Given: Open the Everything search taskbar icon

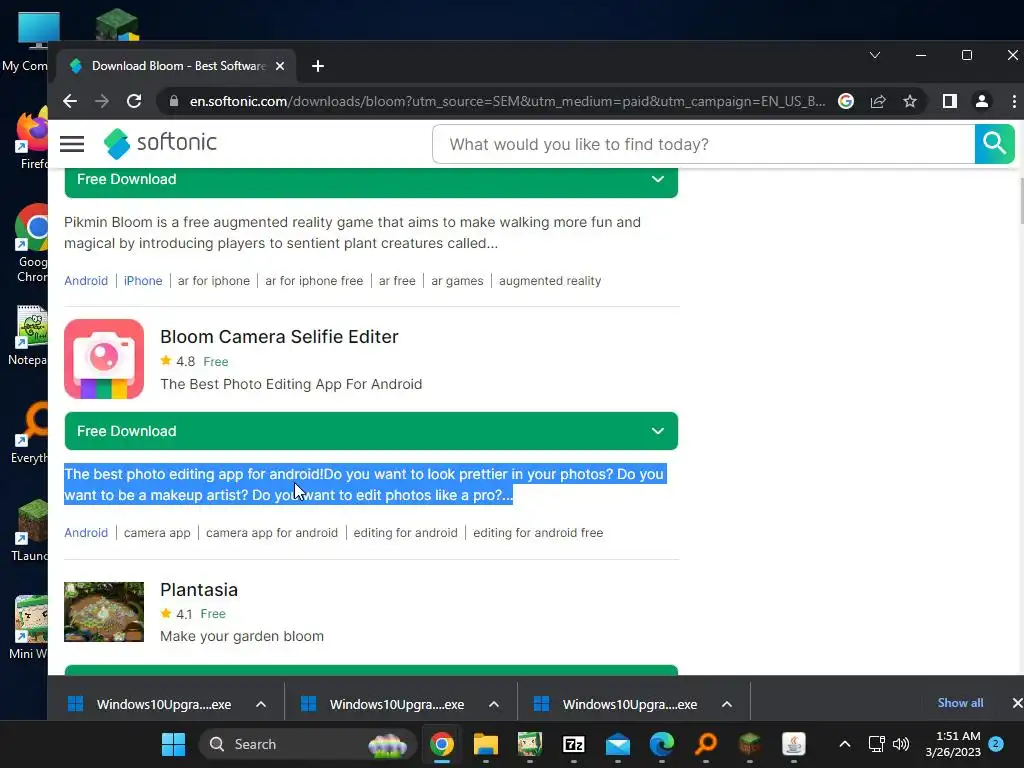Looking at the screenshot, I should coord(706,744).
